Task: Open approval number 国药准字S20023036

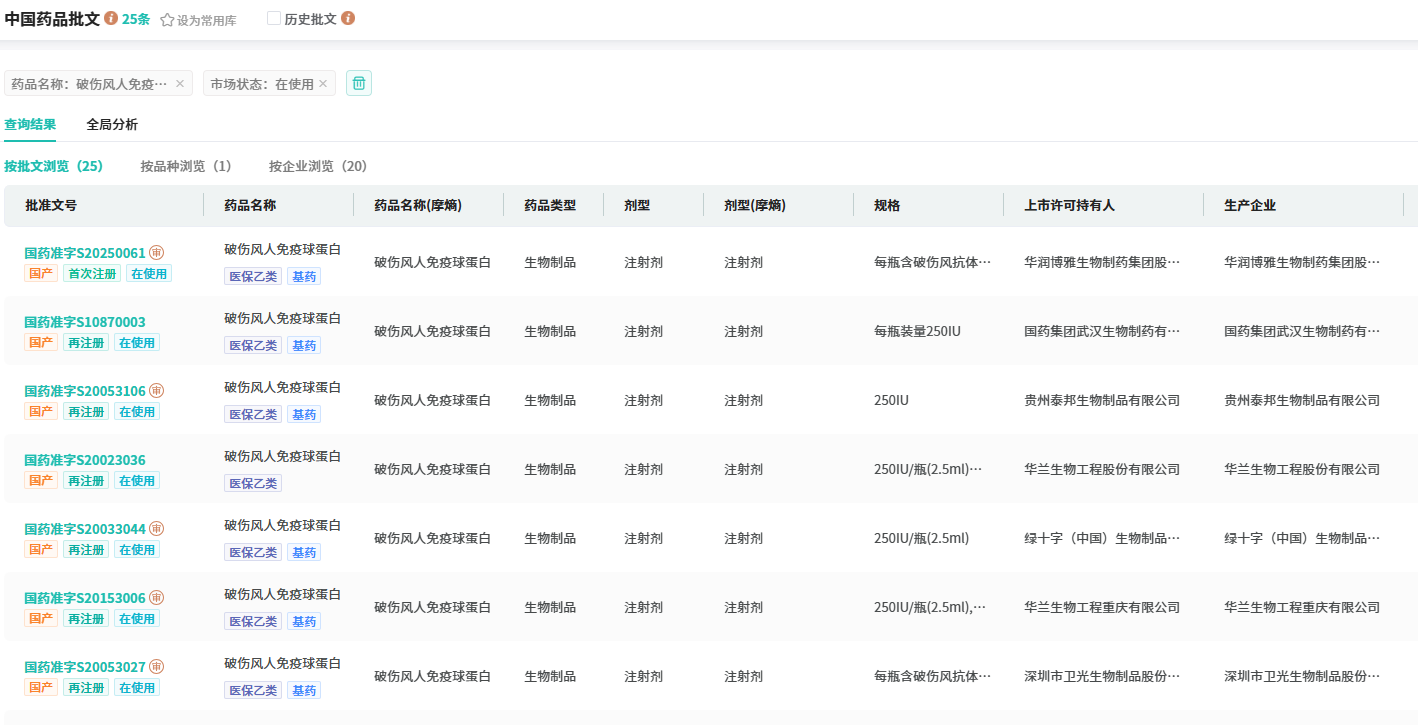Action: [x=85, y=460]
